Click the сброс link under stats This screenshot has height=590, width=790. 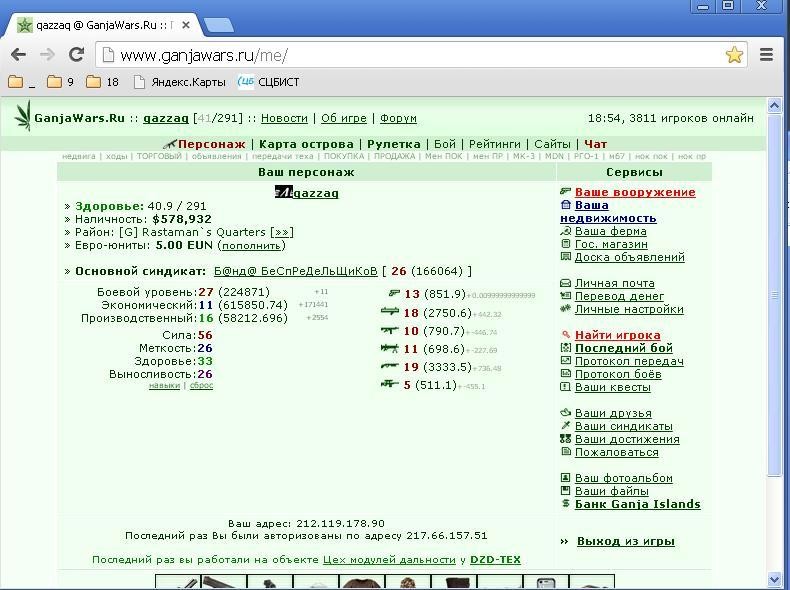202,385
